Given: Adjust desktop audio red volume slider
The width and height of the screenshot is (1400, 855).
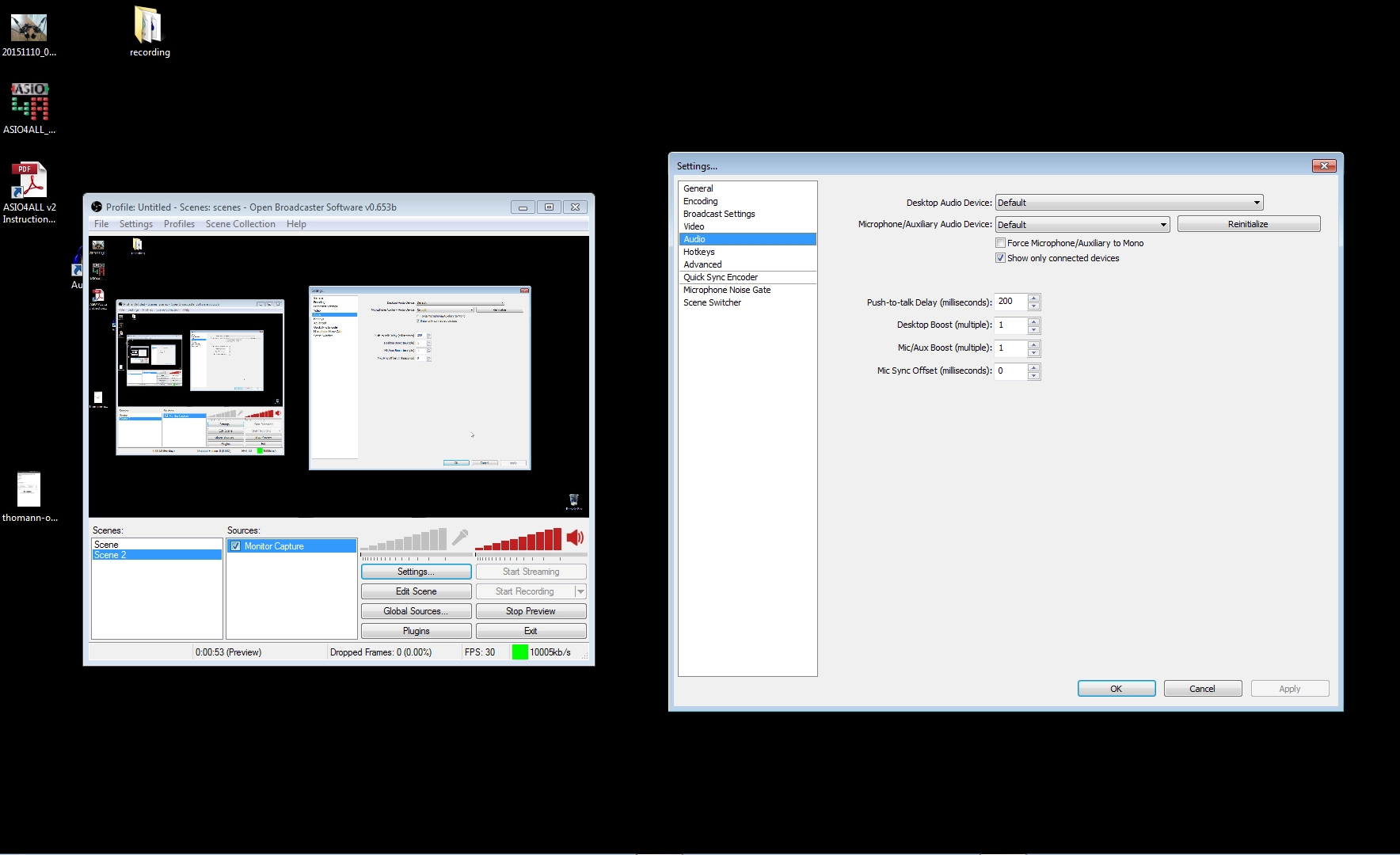Looking at the screenshot, I should tap(519, 540).
